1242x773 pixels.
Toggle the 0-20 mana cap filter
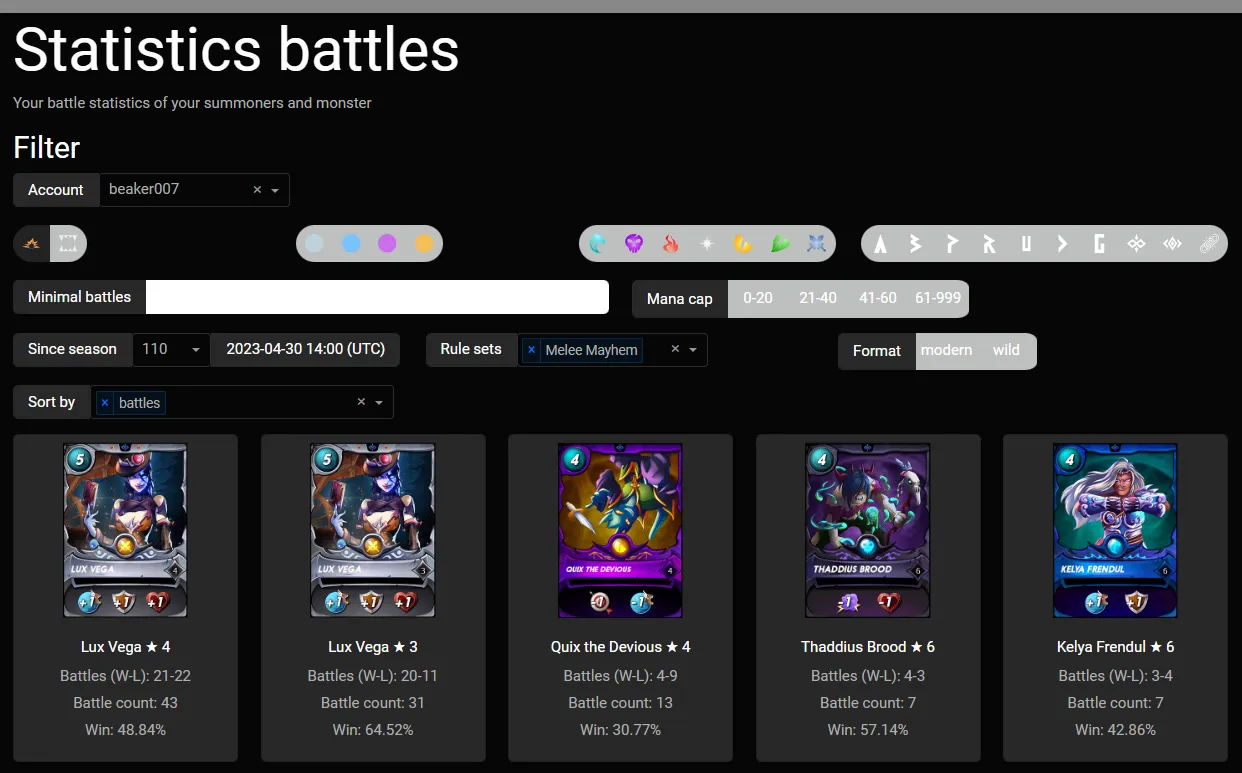point(758,298)
